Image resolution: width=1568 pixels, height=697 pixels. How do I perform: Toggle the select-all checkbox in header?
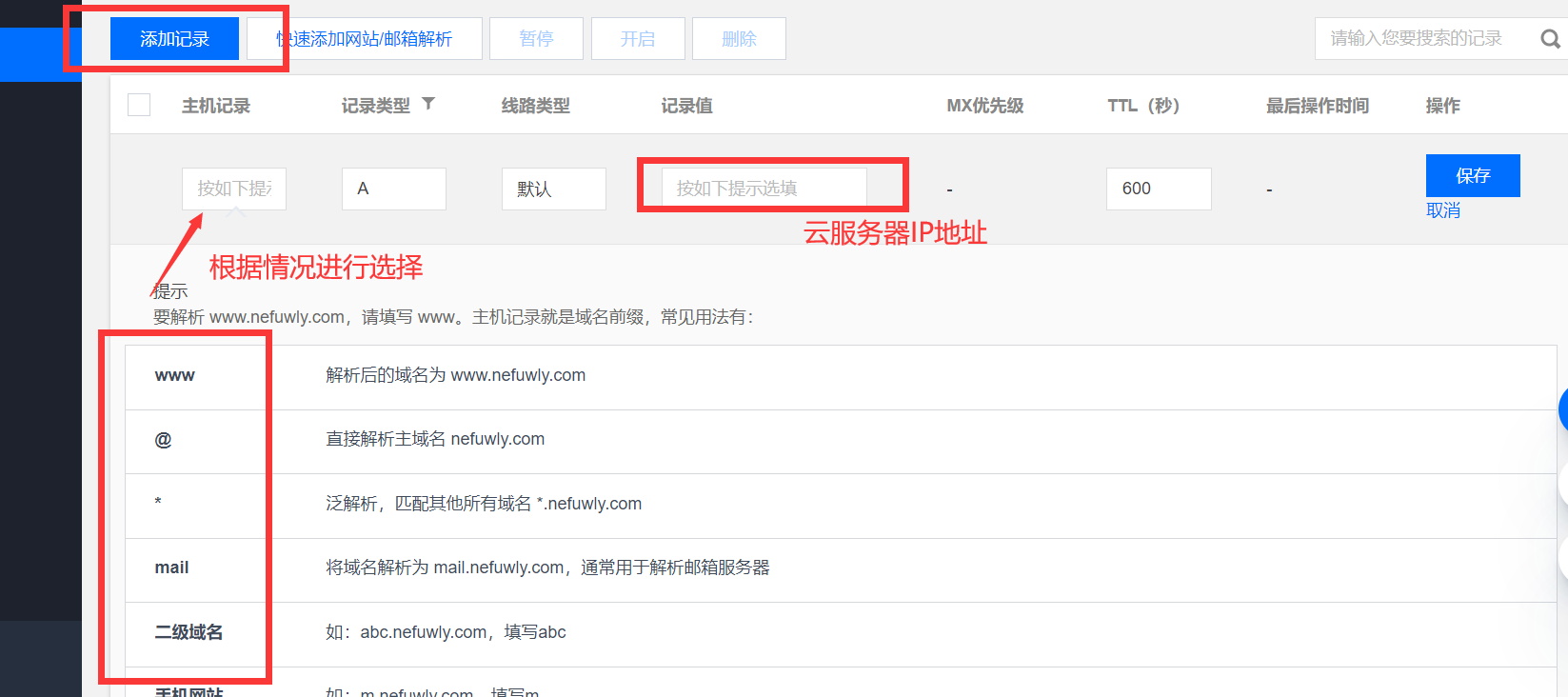coord(139,105)
